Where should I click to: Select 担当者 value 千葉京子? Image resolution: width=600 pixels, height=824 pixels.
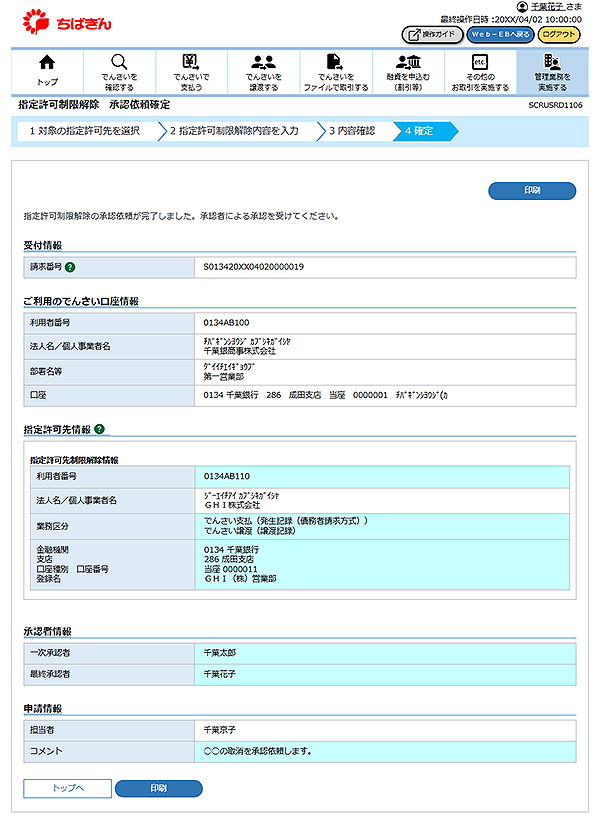point(220,730)
